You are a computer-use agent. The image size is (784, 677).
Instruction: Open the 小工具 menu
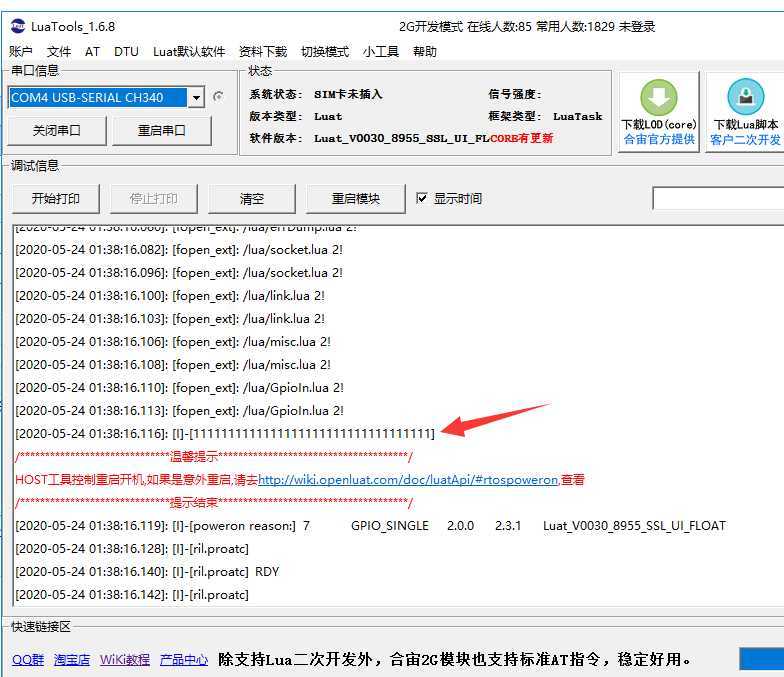click(381, 52)
